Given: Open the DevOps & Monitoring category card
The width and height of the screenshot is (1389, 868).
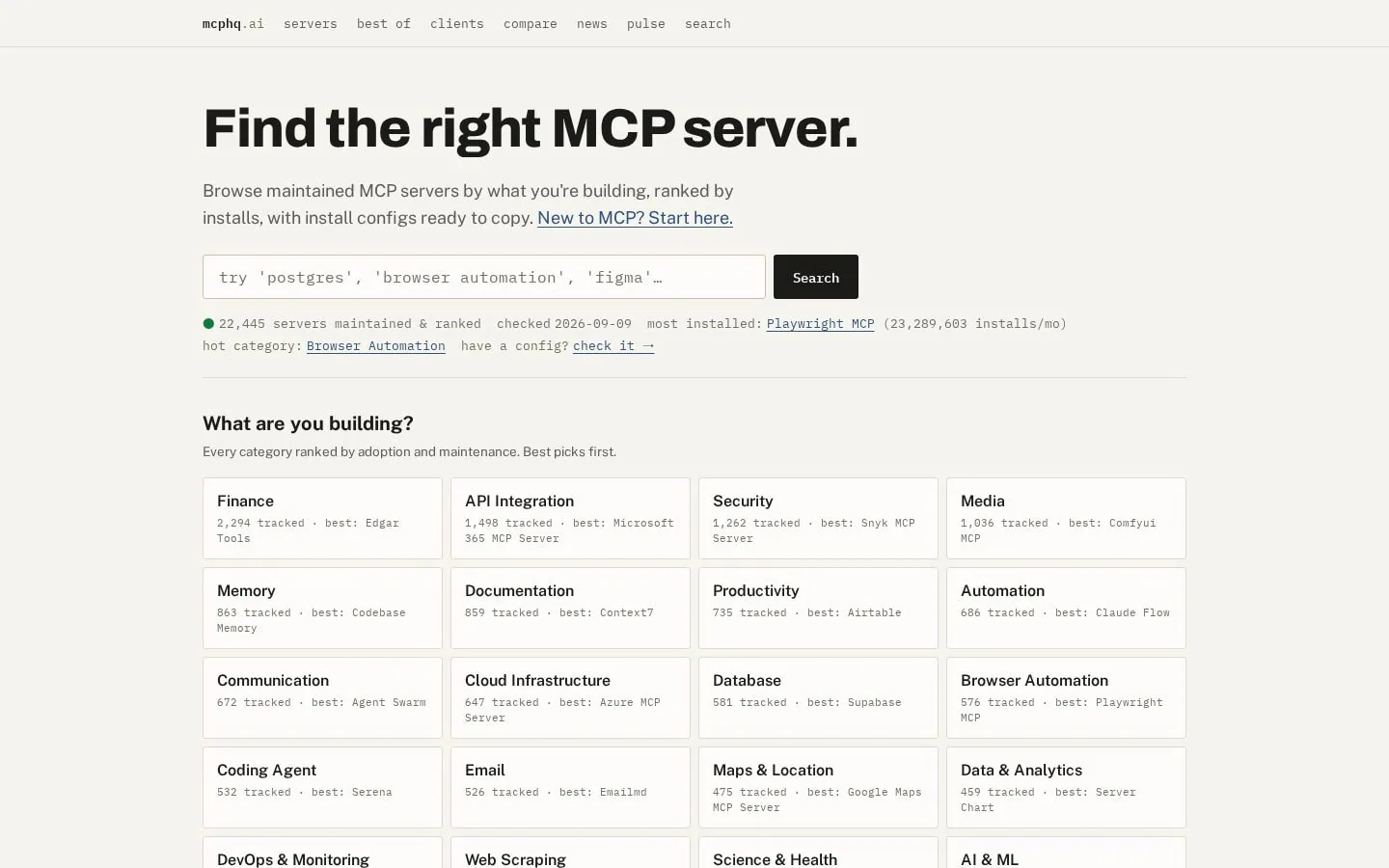Looking at the screenshot, I should pos(322,853).
